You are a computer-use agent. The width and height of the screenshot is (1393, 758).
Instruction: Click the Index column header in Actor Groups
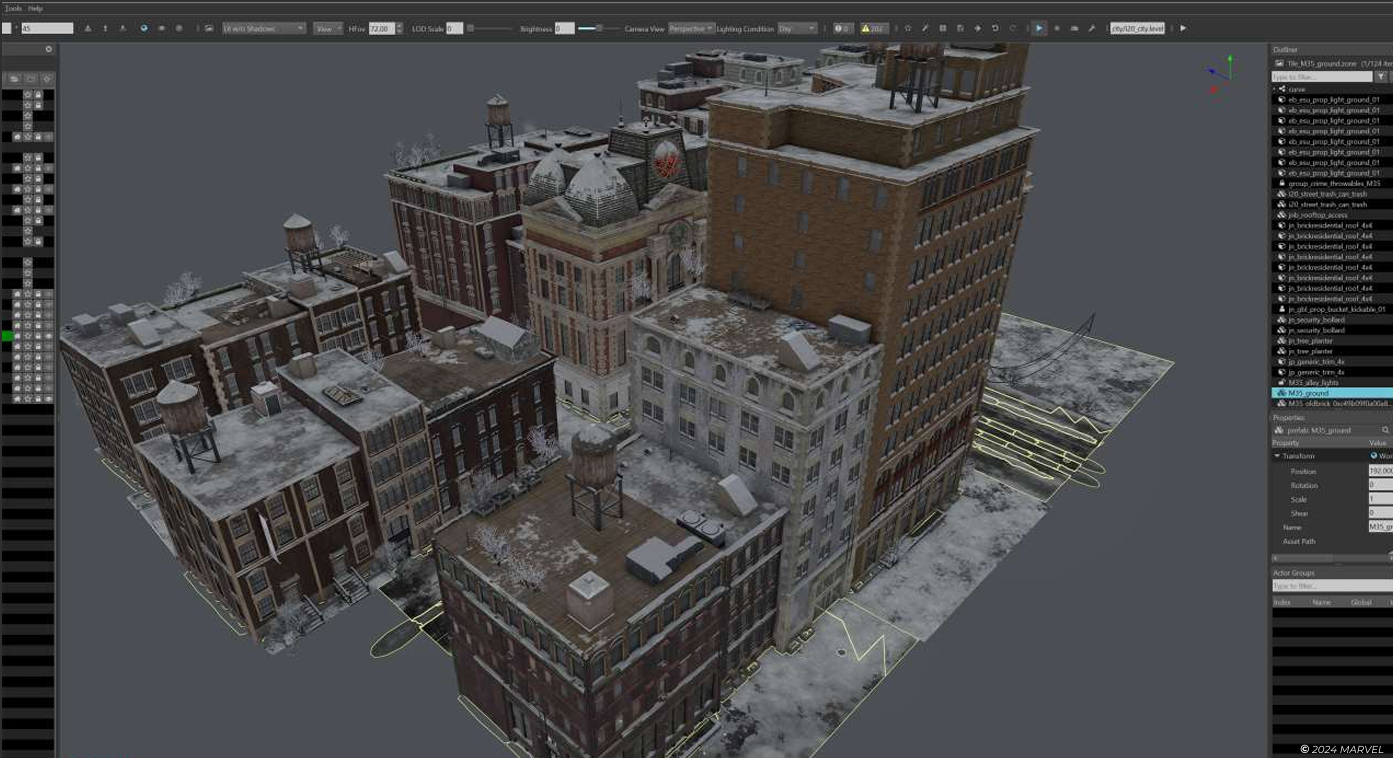click(x=1281, y=602)
